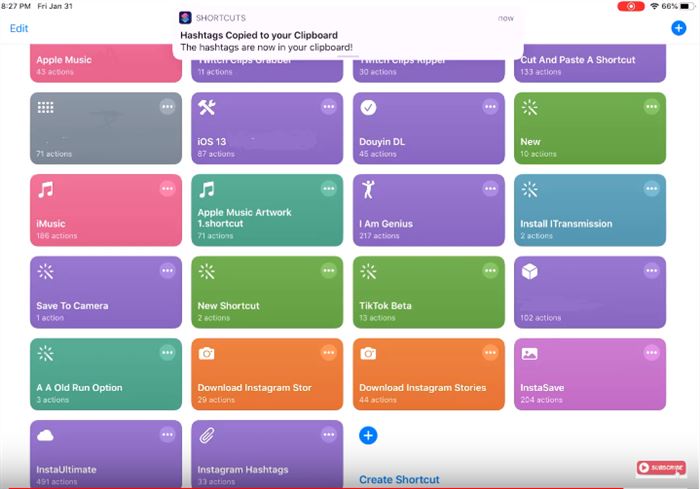This screenshot has width=700, height=489.
Task: Click the music note icon on Apple Music Artwork
Action: 207,189
